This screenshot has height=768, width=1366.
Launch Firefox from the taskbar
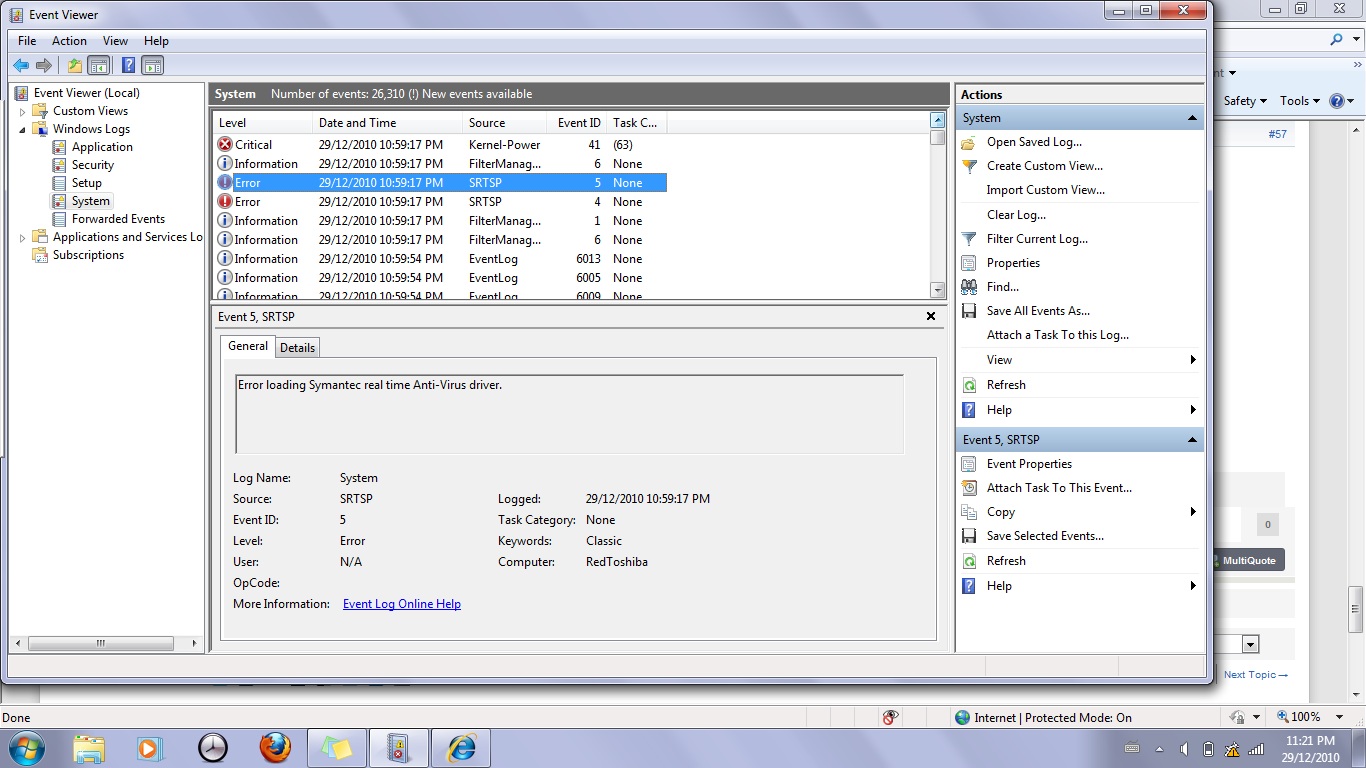(x=274, y=748)
